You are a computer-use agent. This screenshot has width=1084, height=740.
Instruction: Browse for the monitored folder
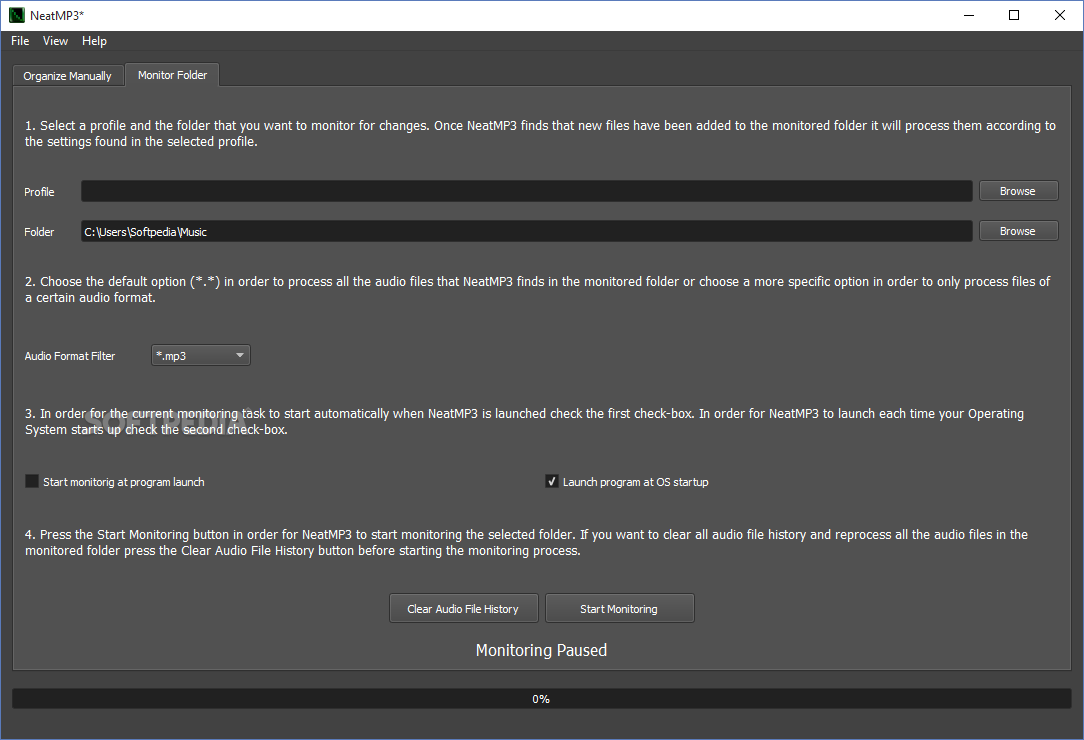click(x=1018, y=231)
